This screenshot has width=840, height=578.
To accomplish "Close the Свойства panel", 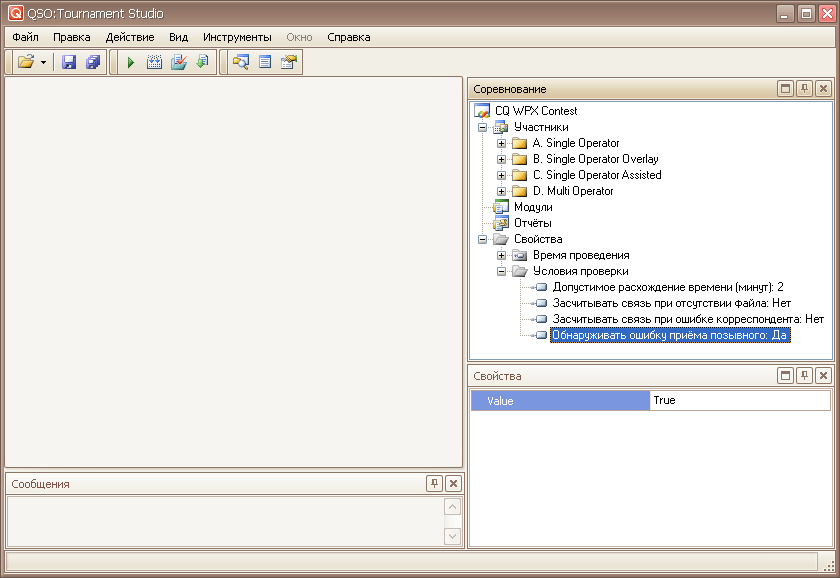I will coord(823,376).
